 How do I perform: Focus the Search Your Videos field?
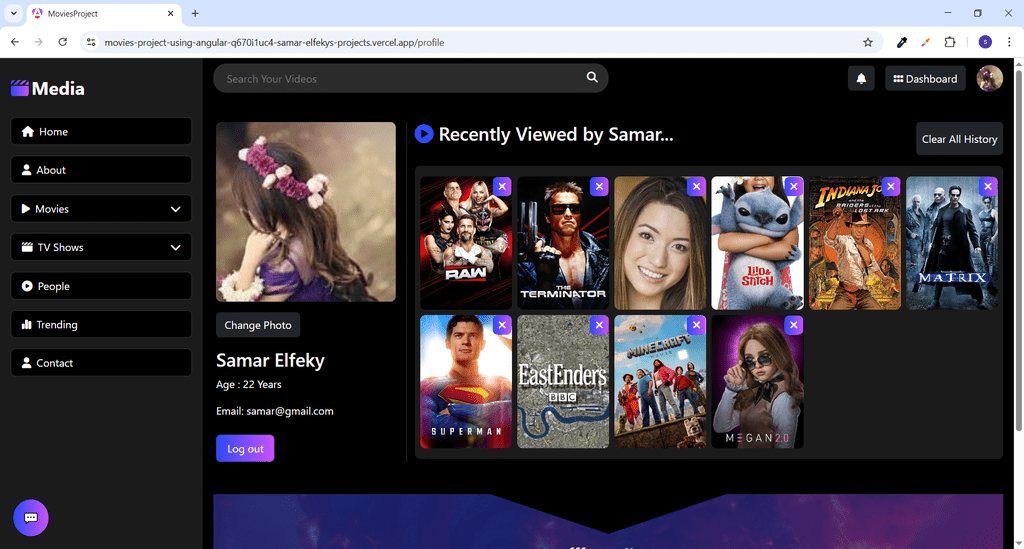(x=411, y=78)
